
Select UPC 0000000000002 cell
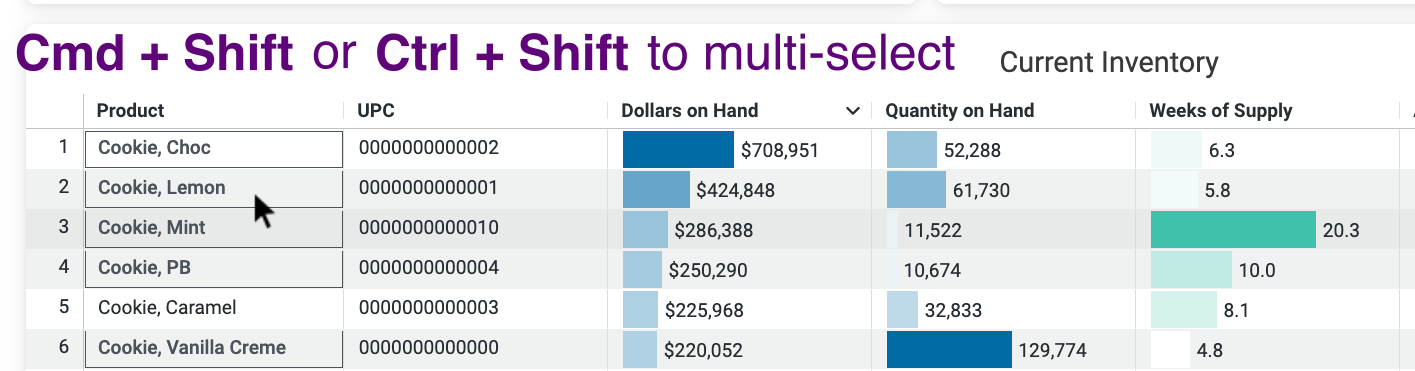[x=429, y=148]
